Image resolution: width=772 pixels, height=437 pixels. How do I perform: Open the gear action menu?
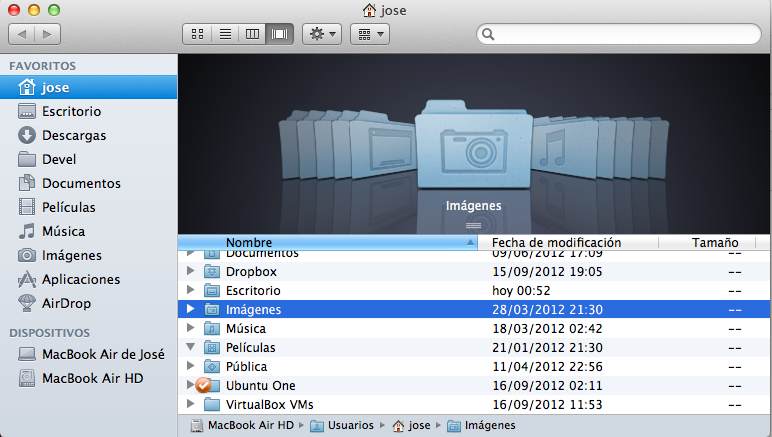click(323, 34)
